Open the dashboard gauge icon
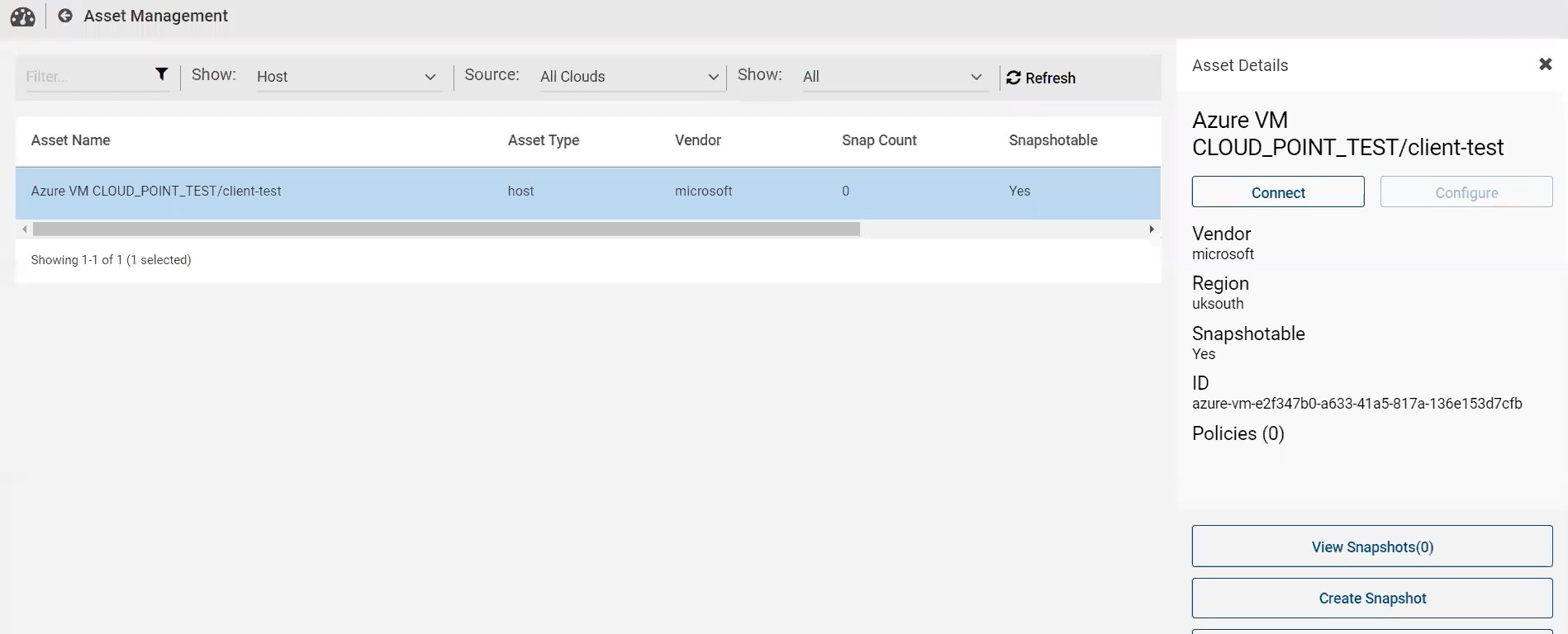Image resolution: width=1568 pixels, height=634 pixels. (23, 17)
